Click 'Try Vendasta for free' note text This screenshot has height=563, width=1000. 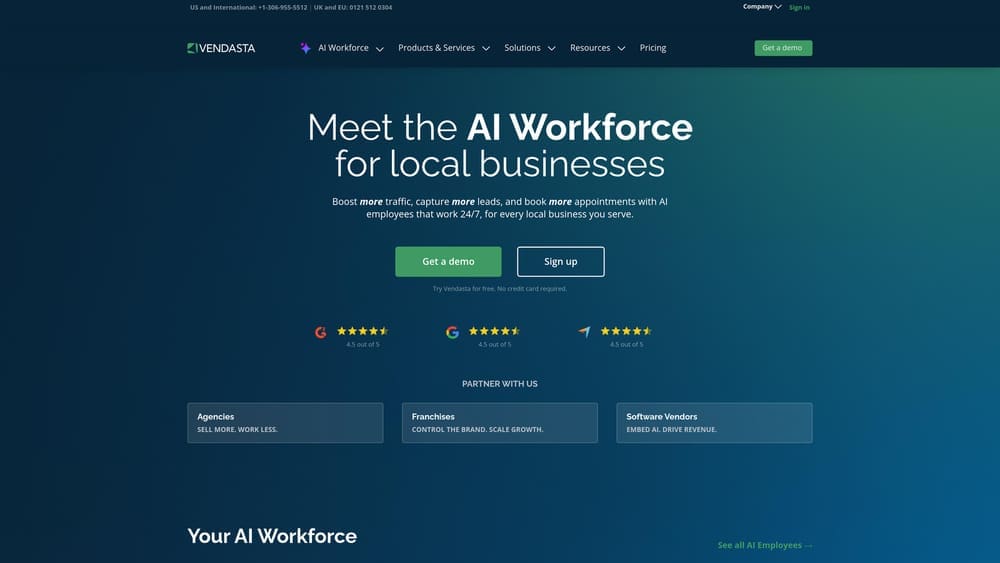500,289
